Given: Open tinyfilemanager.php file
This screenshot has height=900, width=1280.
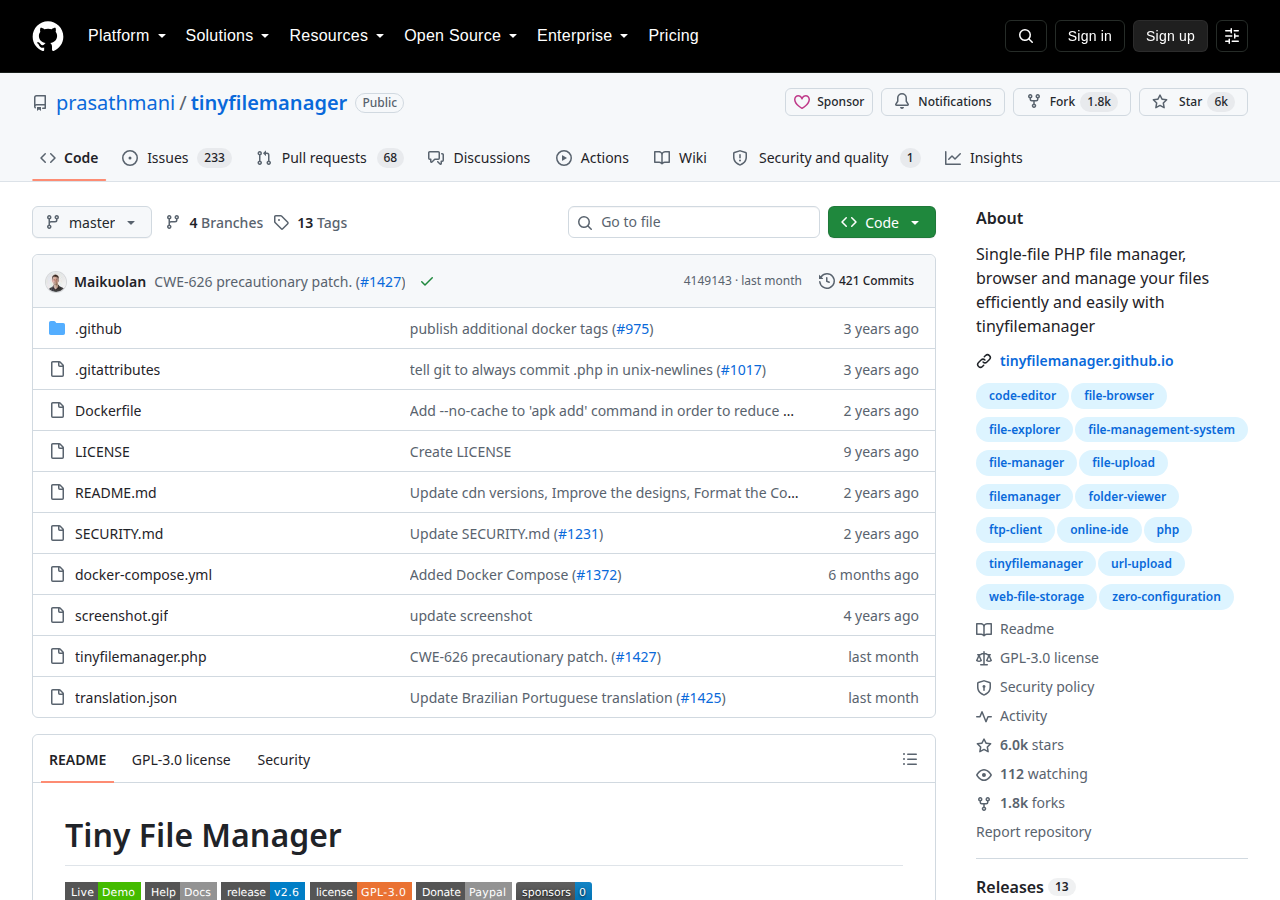Looking at the screenshot, I should coord(141,657).
